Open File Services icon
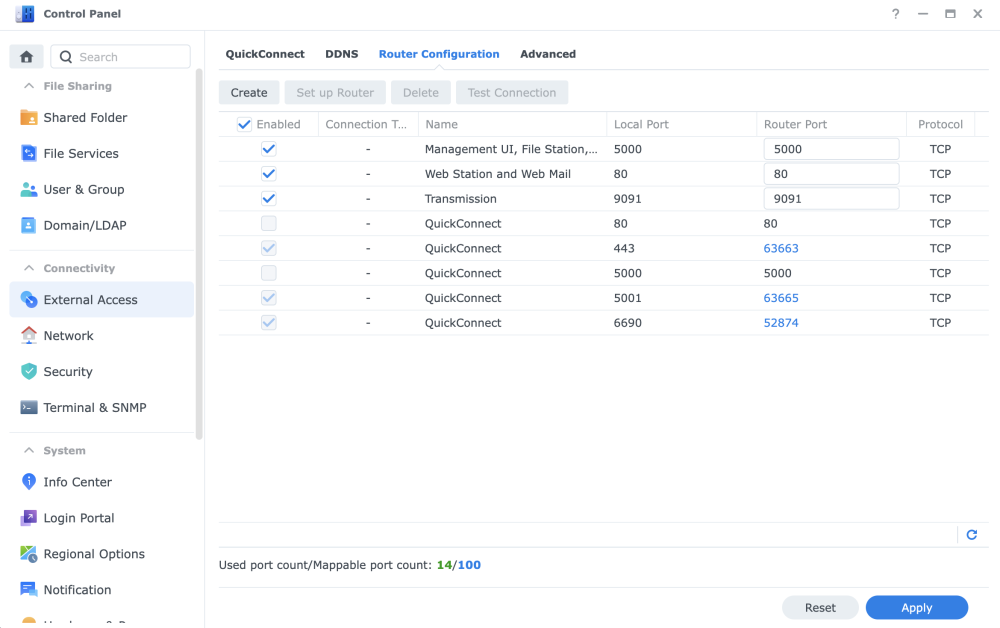Image resolution: width=1000 pixels, height=628 pixels. point(29,154)
